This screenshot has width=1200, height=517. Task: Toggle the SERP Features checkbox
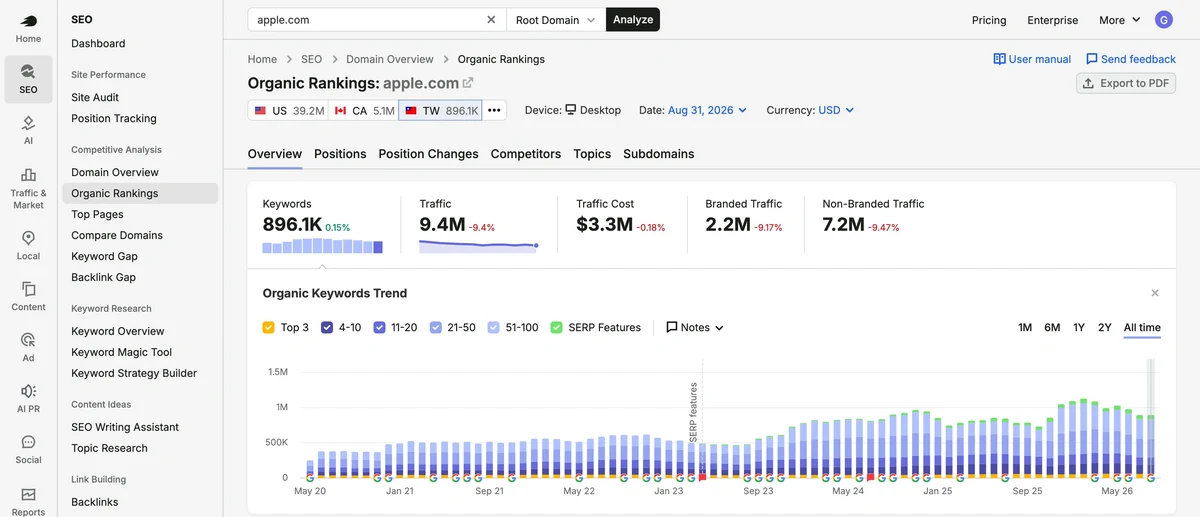[x=557, y=327]
